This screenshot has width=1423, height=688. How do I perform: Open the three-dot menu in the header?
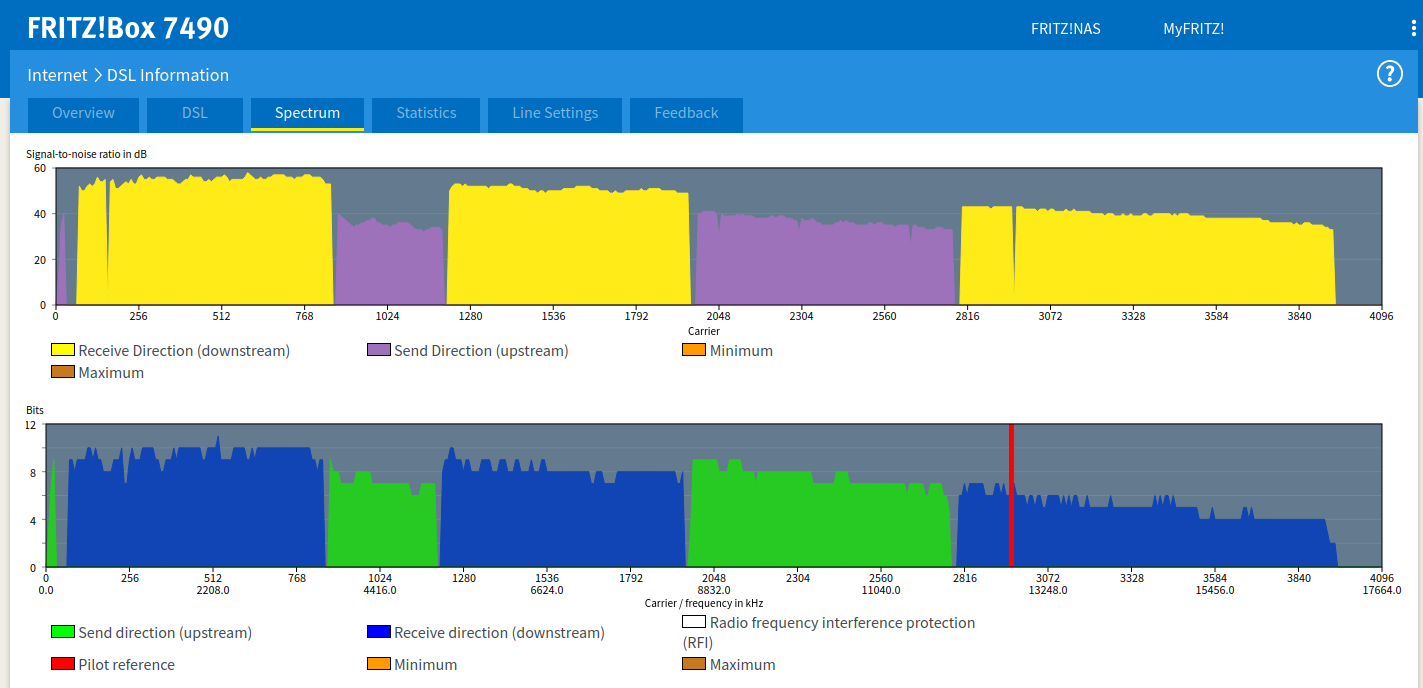[x=1413, y=28]
